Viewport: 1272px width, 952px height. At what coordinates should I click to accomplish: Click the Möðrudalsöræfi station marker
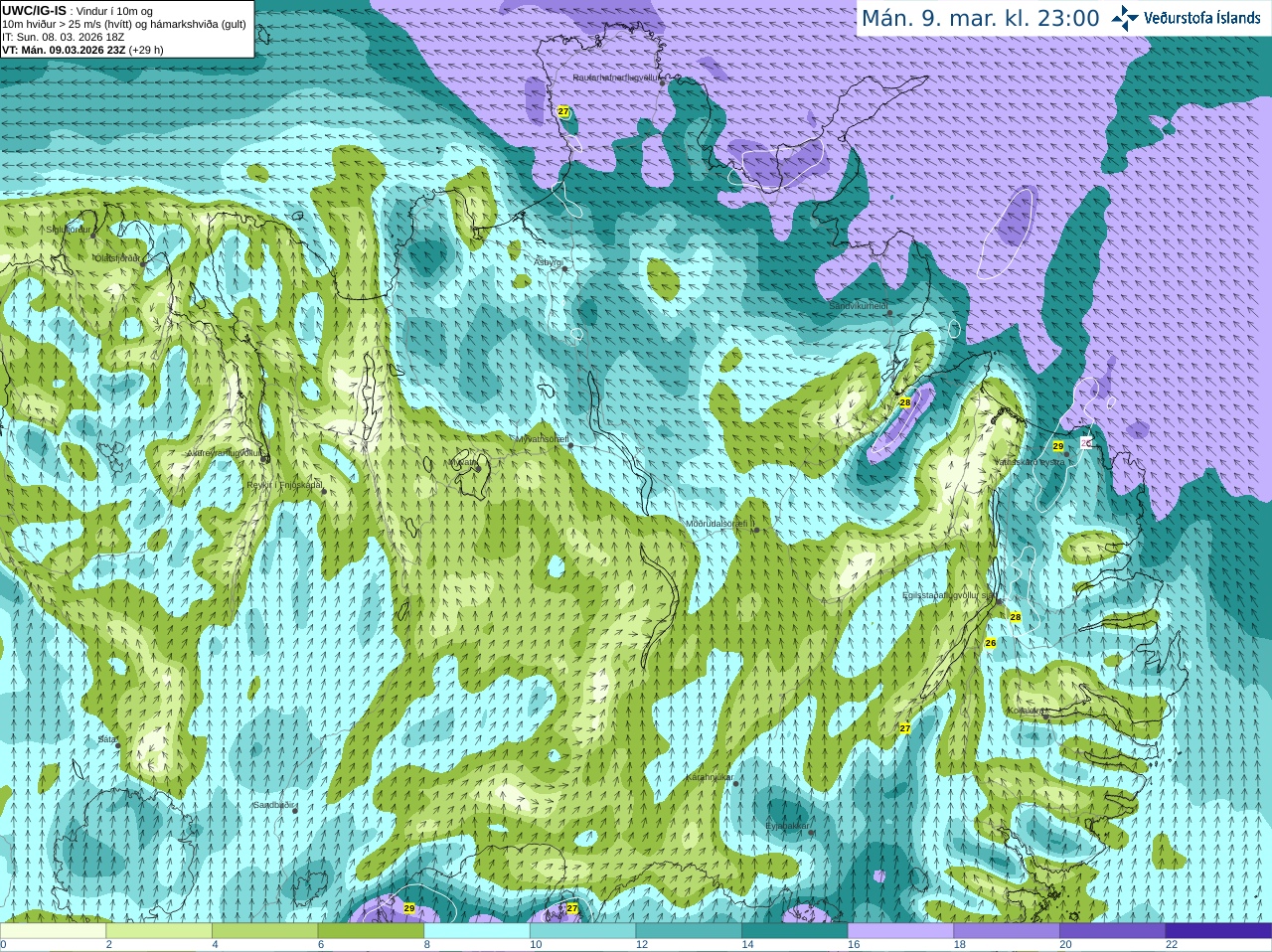[x=756, y=530]
